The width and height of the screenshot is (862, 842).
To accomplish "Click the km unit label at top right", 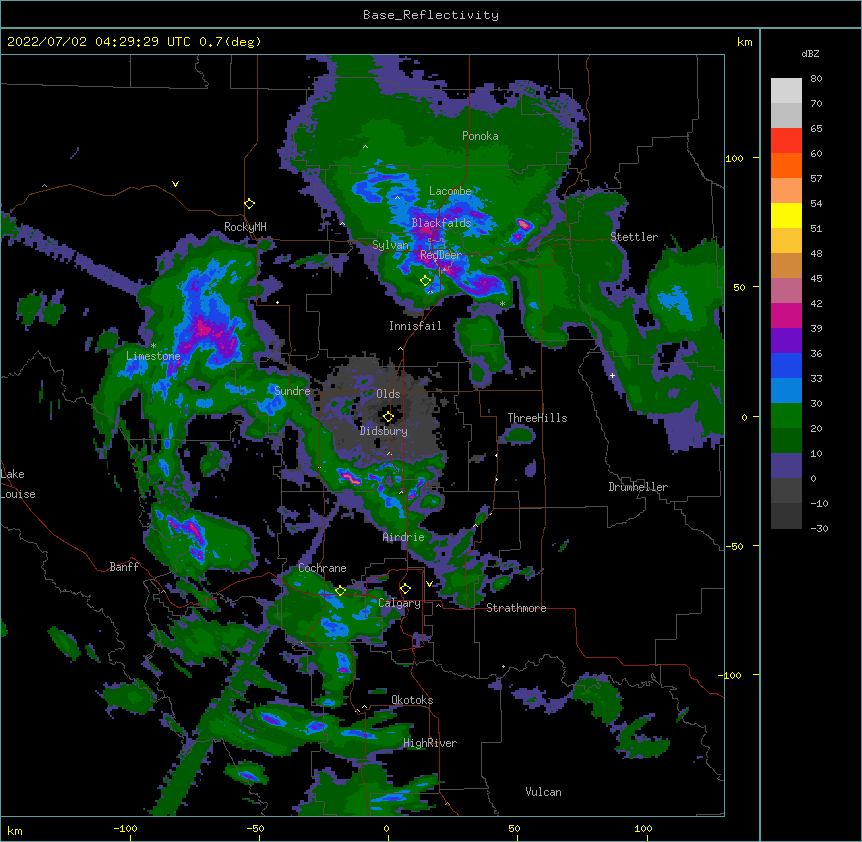I will point(745,42).
